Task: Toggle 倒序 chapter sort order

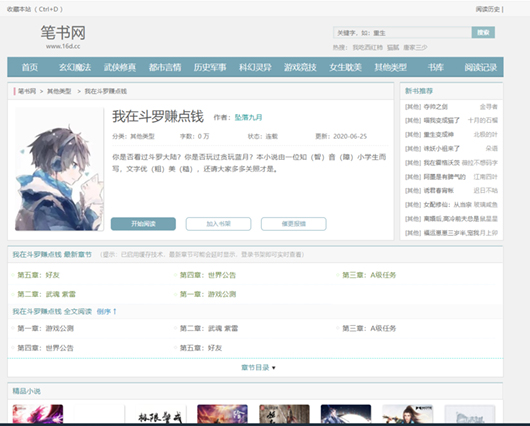Action: tap(106, 311)
